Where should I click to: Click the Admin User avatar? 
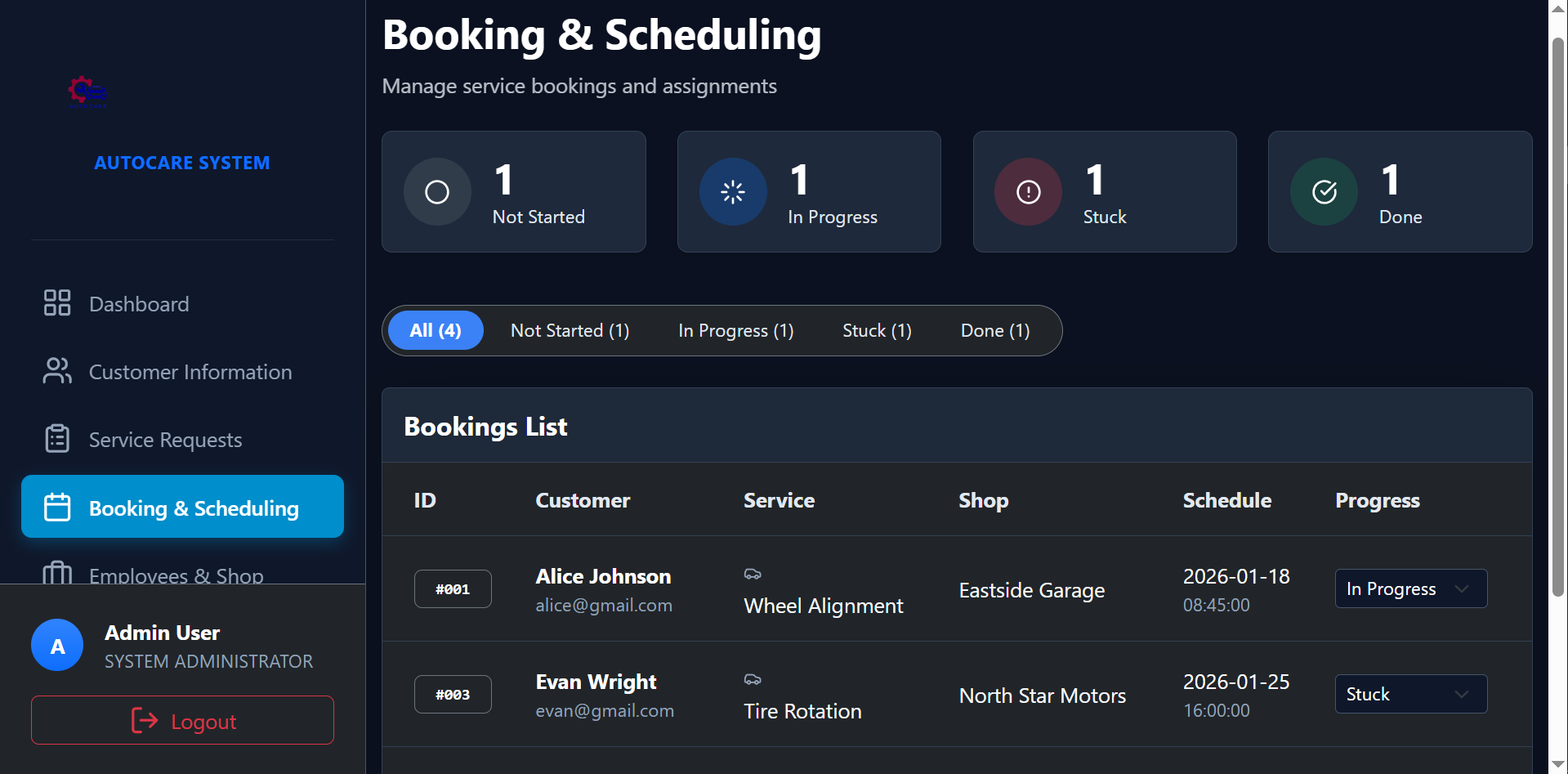click(x=57, y=646)
